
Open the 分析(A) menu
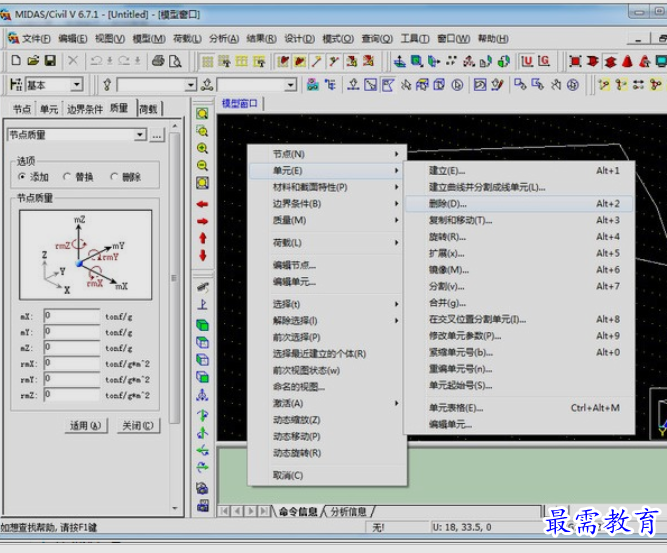[x=224, y=39]
